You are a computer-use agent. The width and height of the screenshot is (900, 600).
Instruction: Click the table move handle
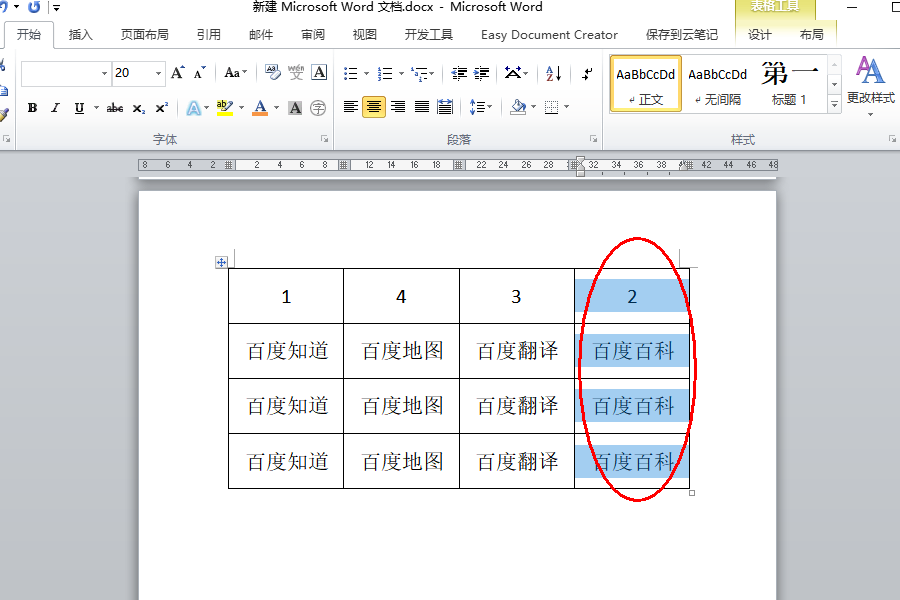[221, 262]
